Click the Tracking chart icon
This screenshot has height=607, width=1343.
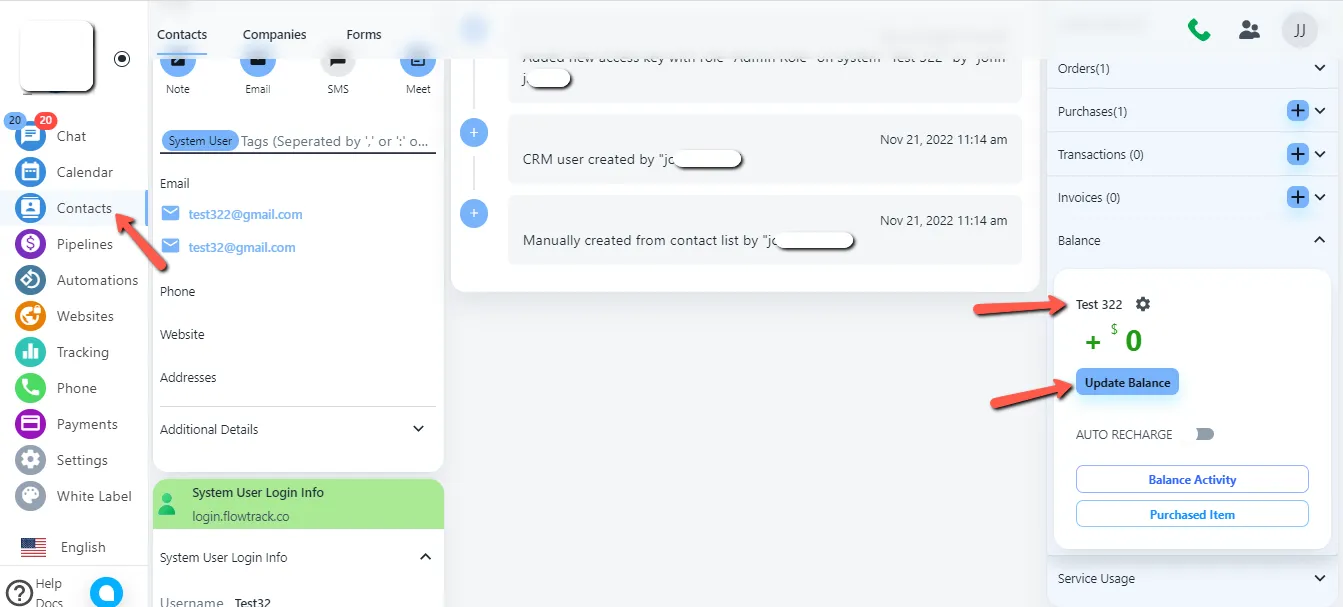[31, 352]
